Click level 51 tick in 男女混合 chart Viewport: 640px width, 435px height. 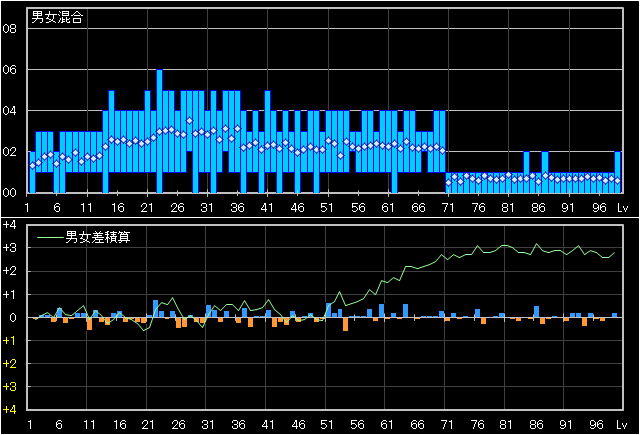point(327,208)
